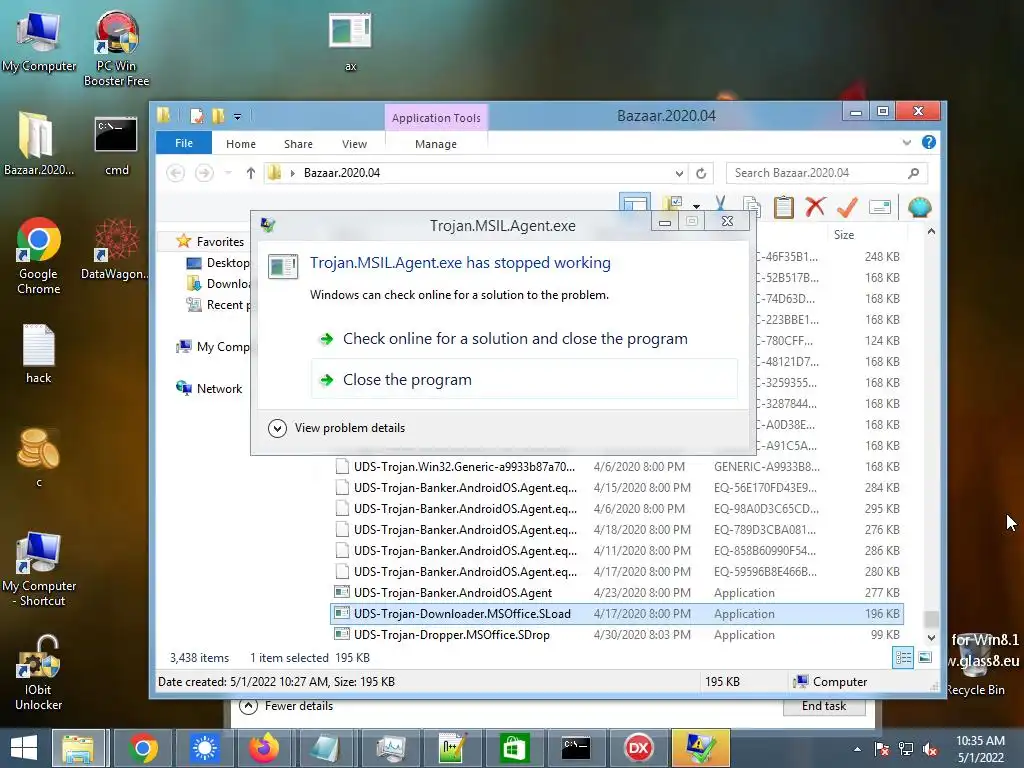Open Windows Store from the taskbar
This screenshot has height=768, width=1024.
pyautogui.click(x=514, y=748)
